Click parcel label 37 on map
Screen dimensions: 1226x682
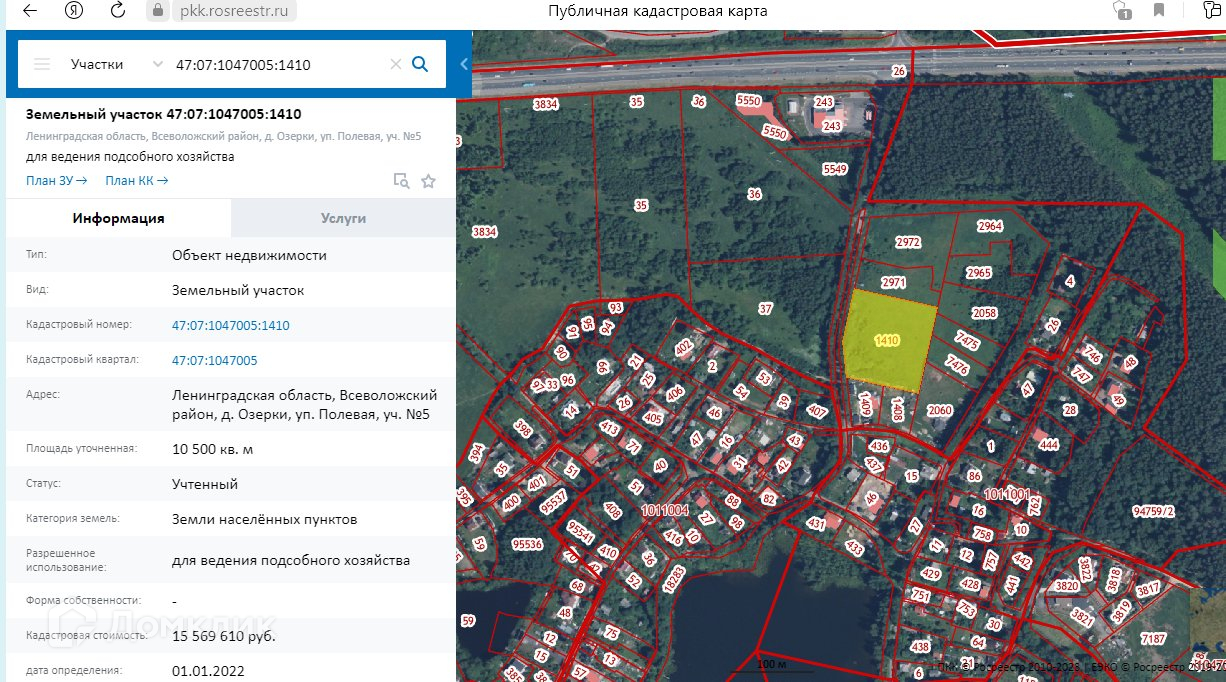(x=766, y=309)
